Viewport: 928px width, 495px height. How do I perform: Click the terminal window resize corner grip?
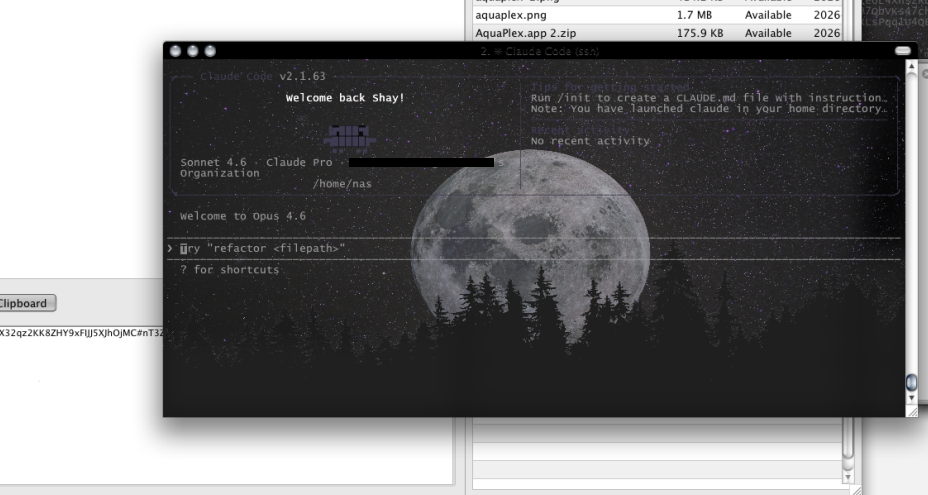point(912,412)
